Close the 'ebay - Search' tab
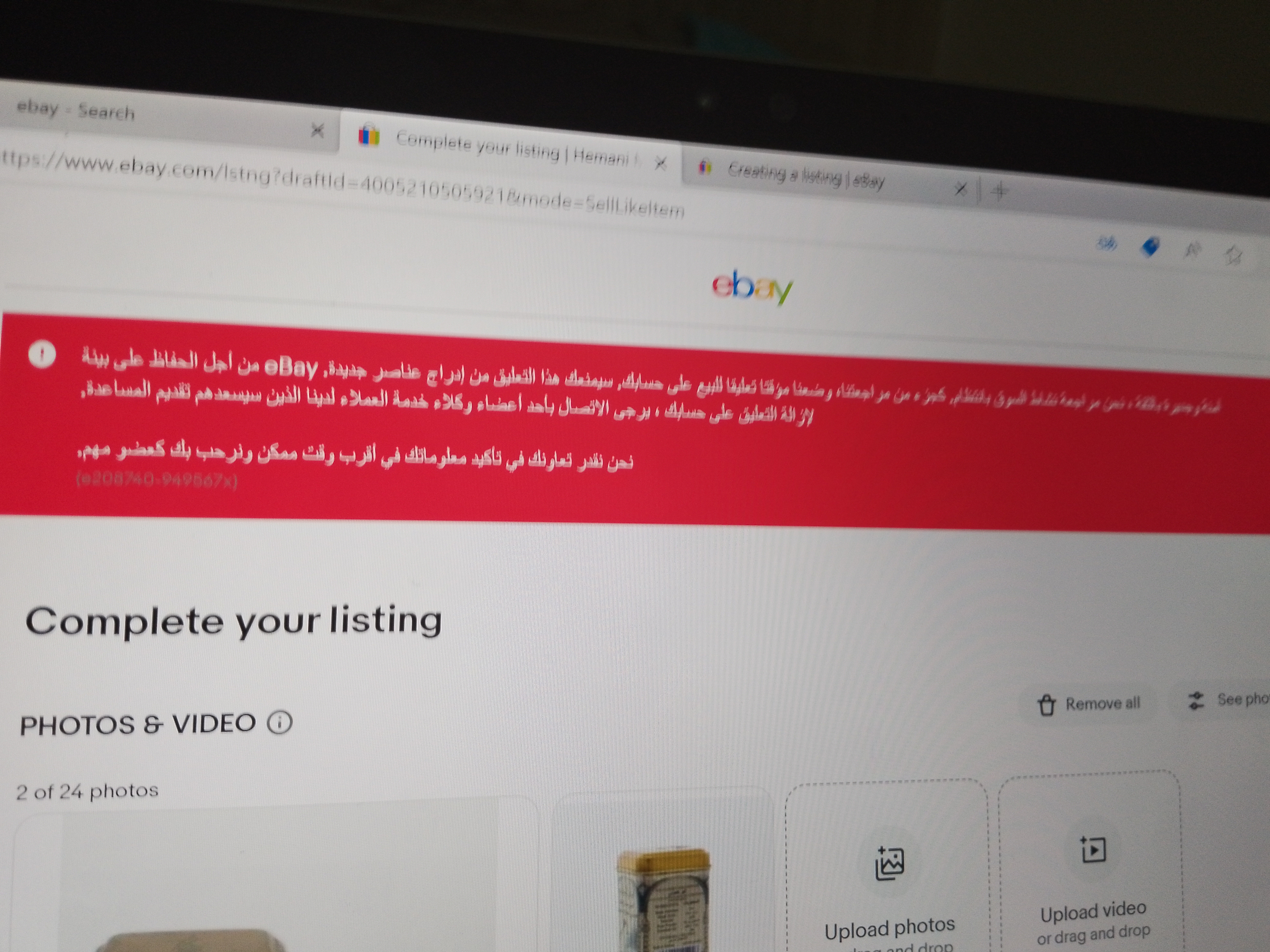 pos(317,130)
